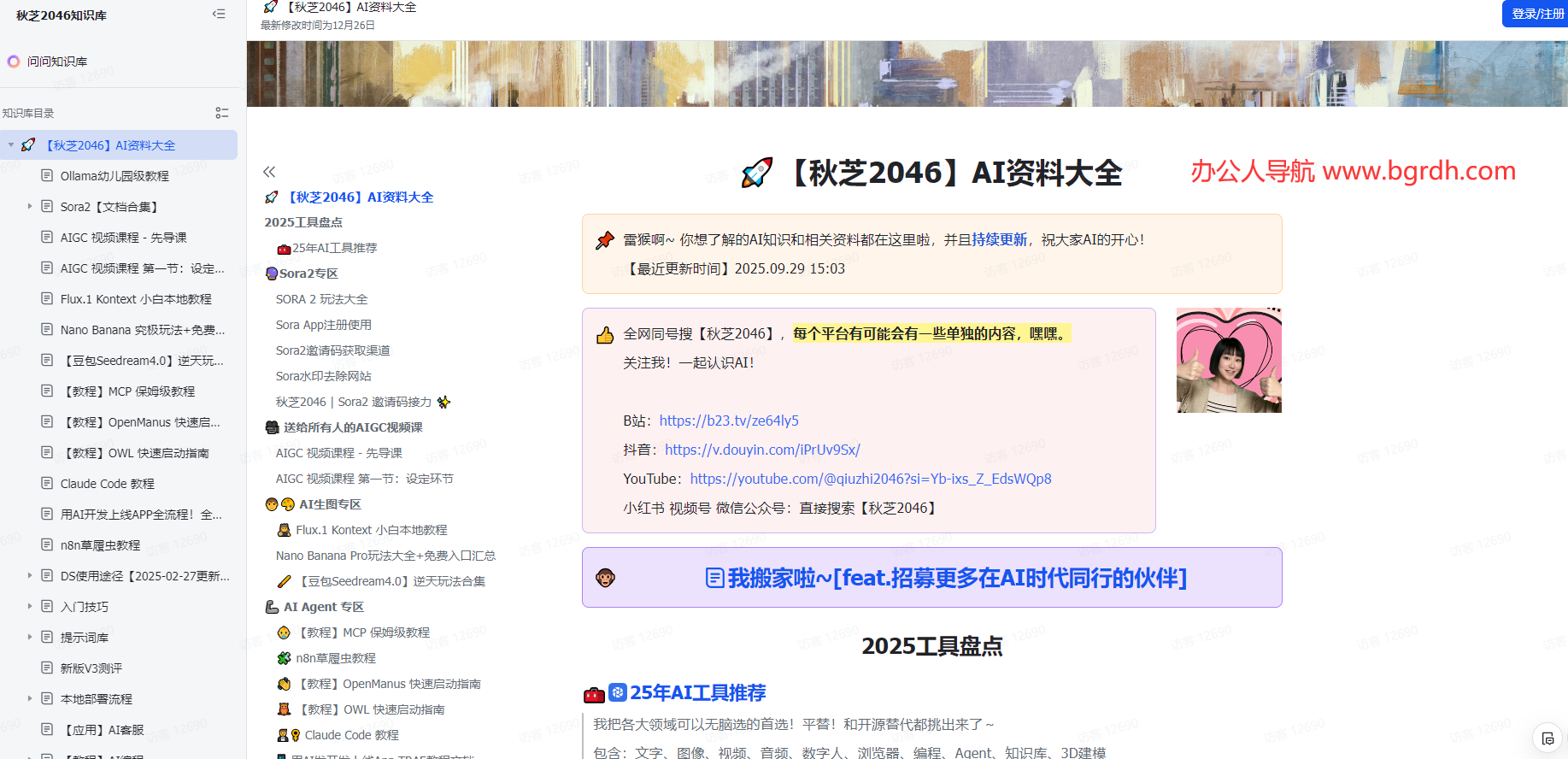This screenshot has height=759, width=1568.
Task: Open 我搬家啦 document link
Action: [947, 578]
